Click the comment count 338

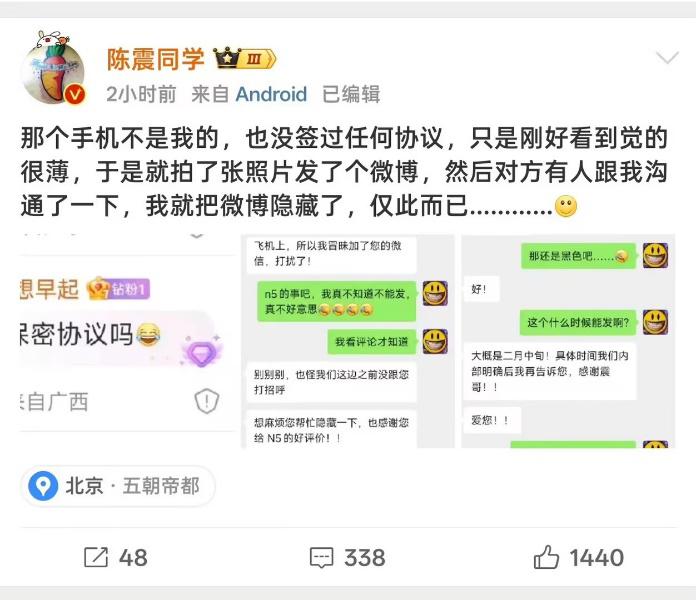365,558
